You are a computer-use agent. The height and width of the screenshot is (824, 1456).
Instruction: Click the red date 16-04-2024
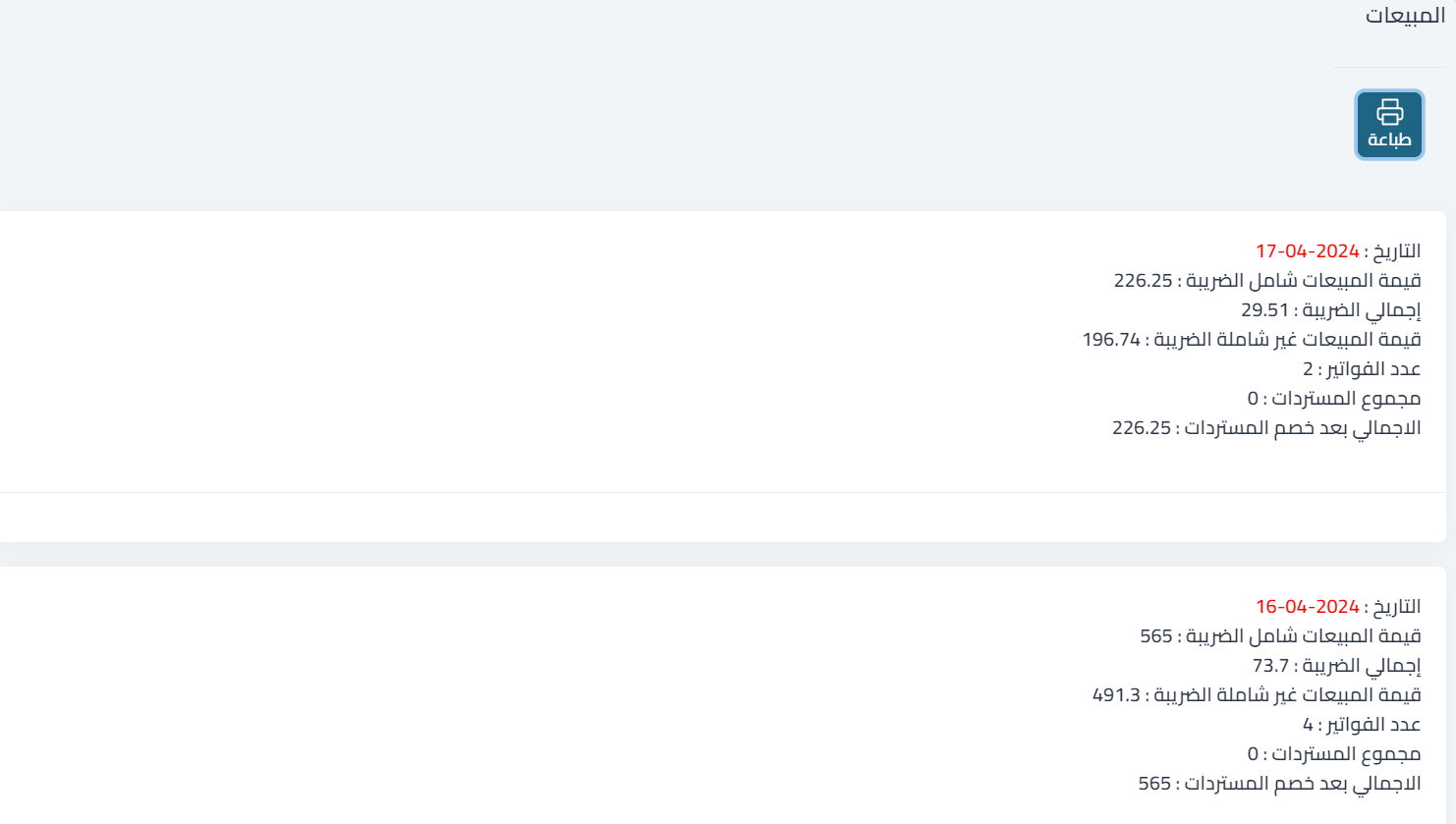pos(1307,607)
